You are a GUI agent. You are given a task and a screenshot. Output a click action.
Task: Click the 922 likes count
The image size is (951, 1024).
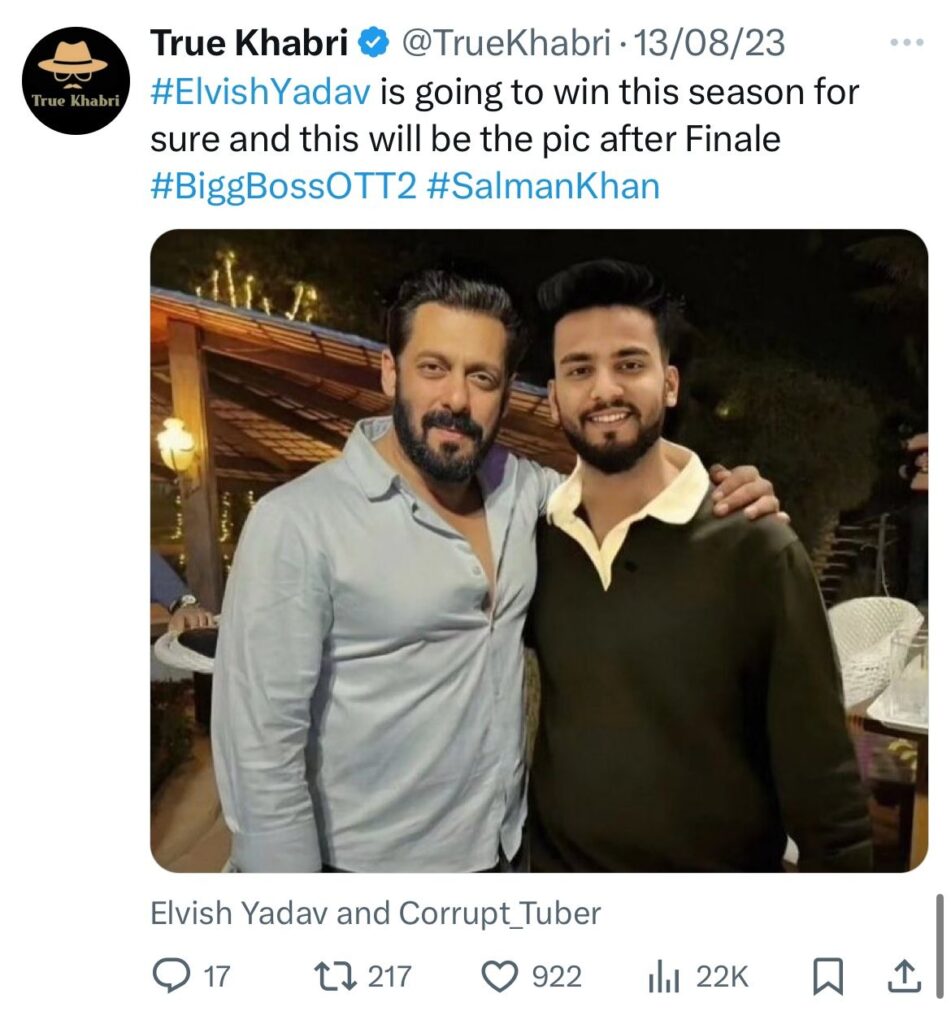tap(556, 976)
